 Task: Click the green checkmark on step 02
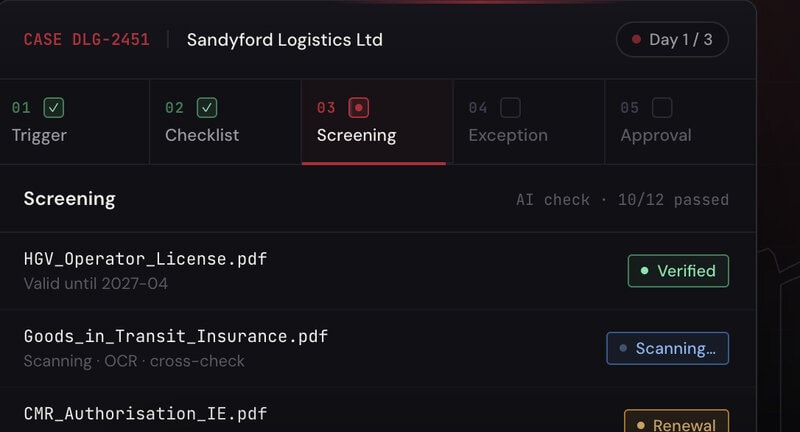207,108
